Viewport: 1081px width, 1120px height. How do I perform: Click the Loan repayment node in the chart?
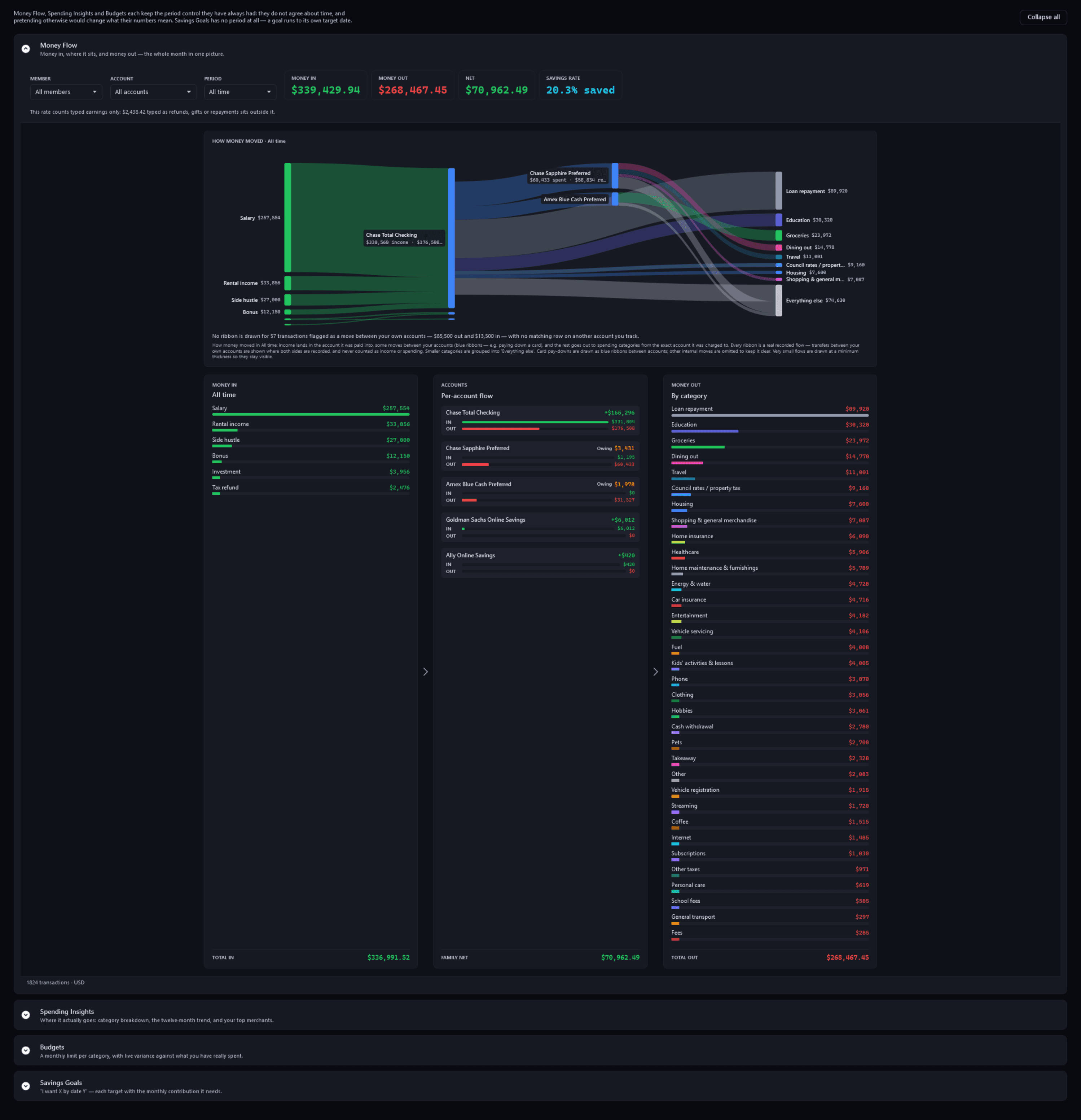click(x=778, y=191)
